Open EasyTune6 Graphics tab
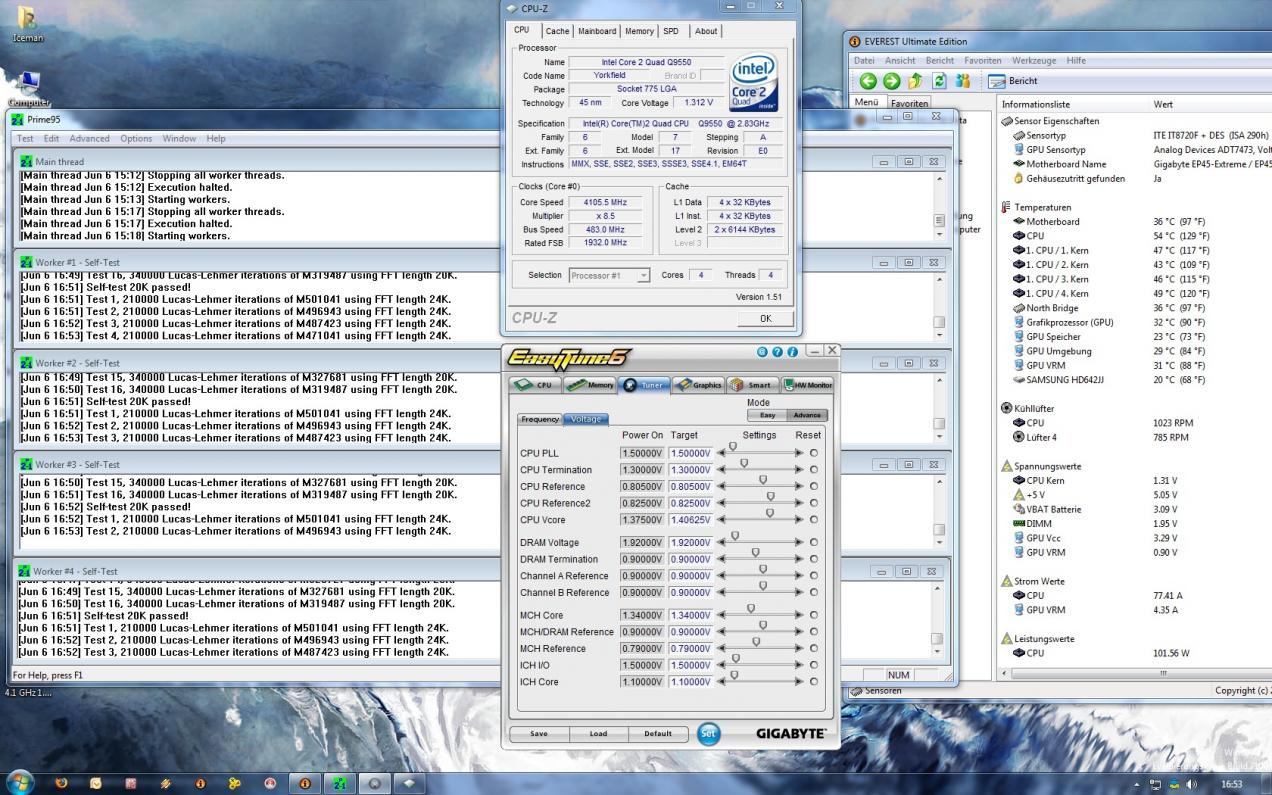 click(698, 385)
